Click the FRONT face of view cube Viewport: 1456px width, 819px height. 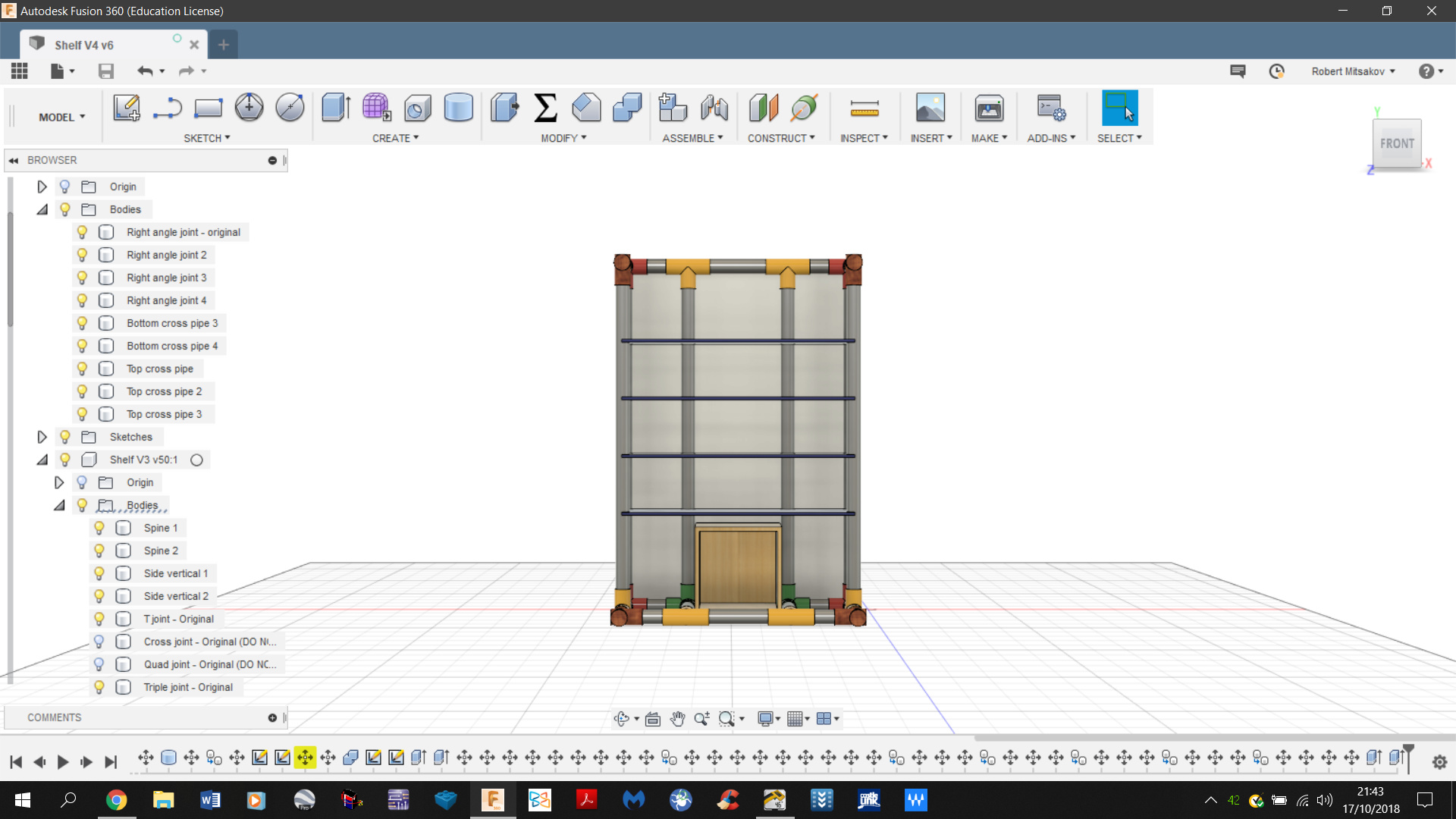1397,143
